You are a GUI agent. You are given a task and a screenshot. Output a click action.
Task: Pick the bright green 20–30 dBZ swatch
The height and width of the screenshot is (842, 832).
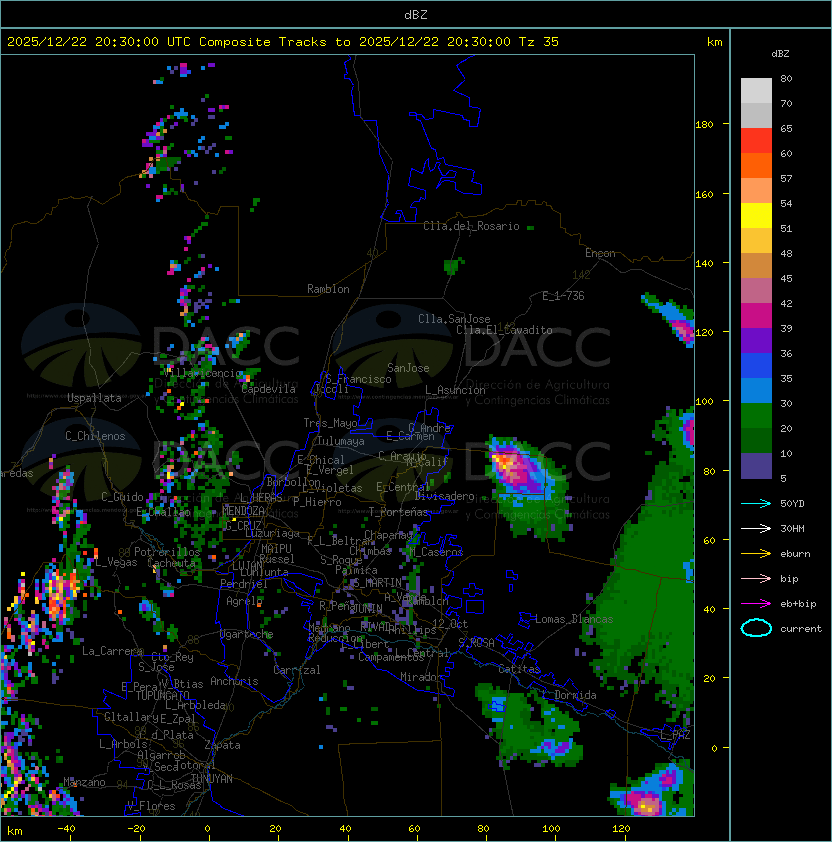coord(756,416)
